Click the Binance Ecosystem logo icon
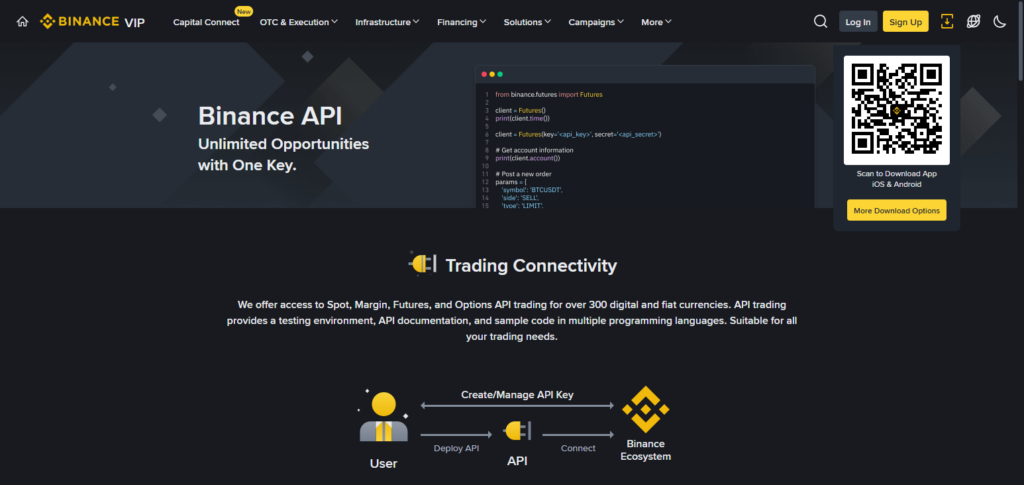The image size is (1024, 485). 645,410
